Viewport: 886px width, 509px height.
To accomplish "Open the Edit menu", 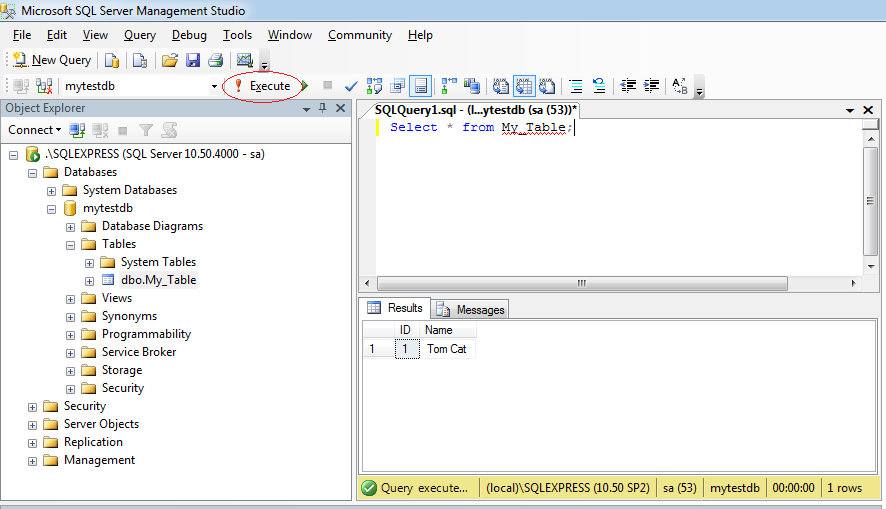I will (x=57, y=35).
